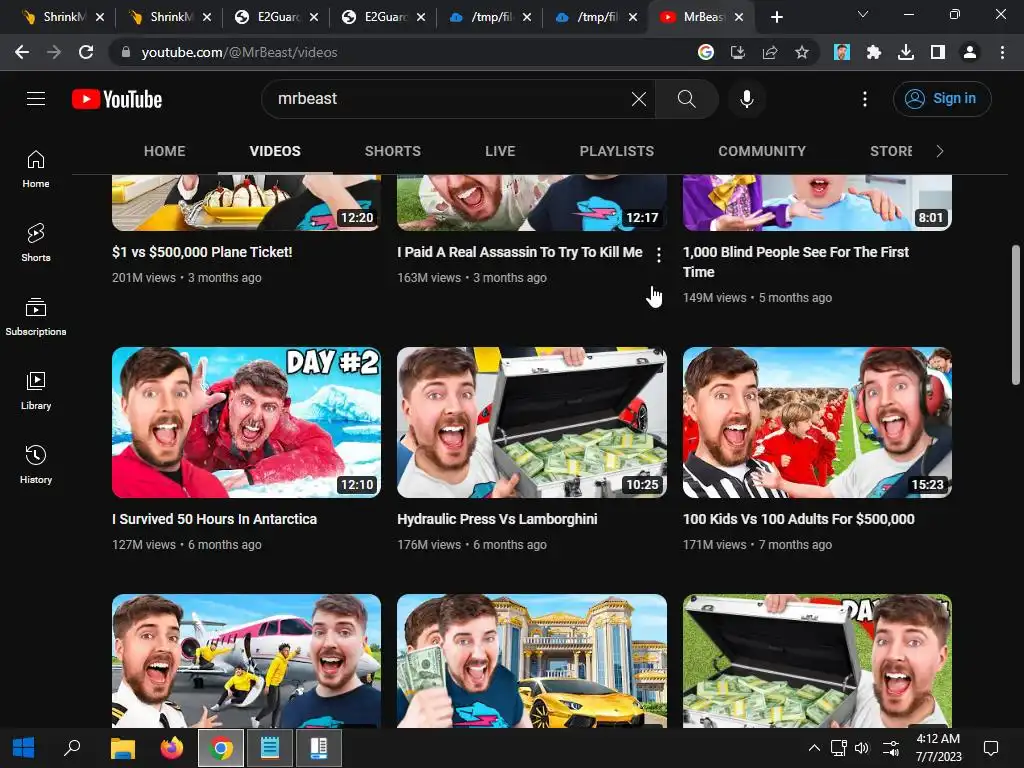Open the YouTube hamburger guide menu
Image resolution: width=1024 pixels, height=768 pixels.
point(36,99)
